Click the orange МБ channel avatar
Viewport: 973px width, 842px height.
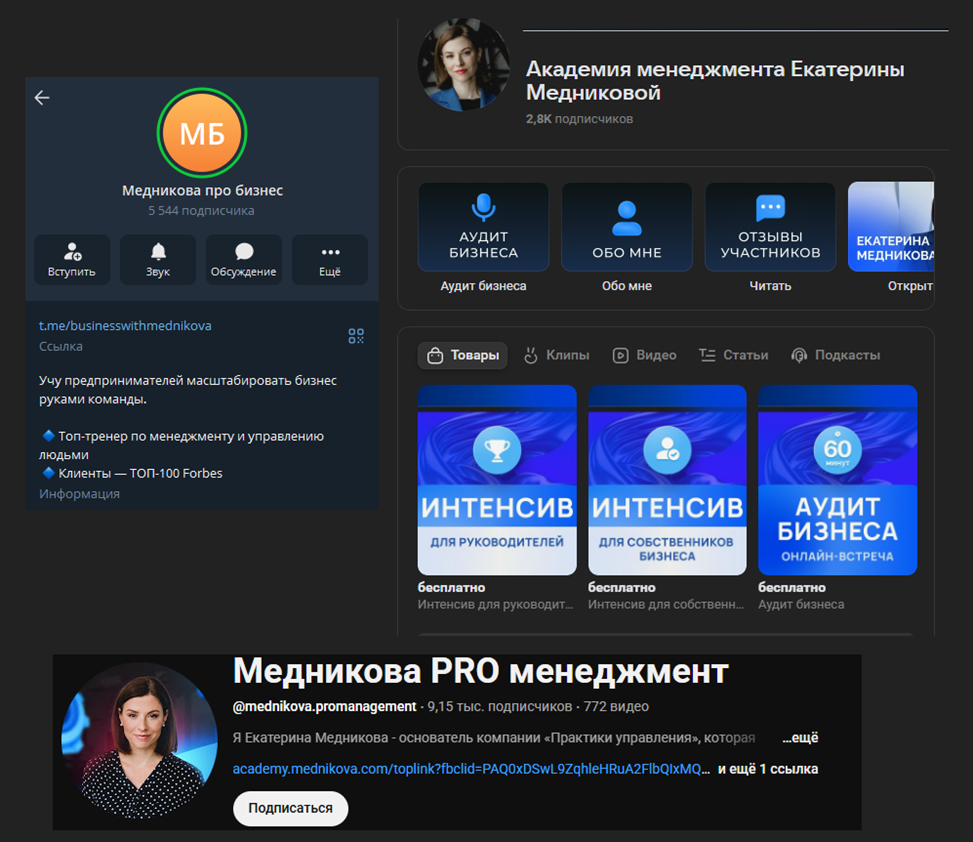(x=202, y=133)
